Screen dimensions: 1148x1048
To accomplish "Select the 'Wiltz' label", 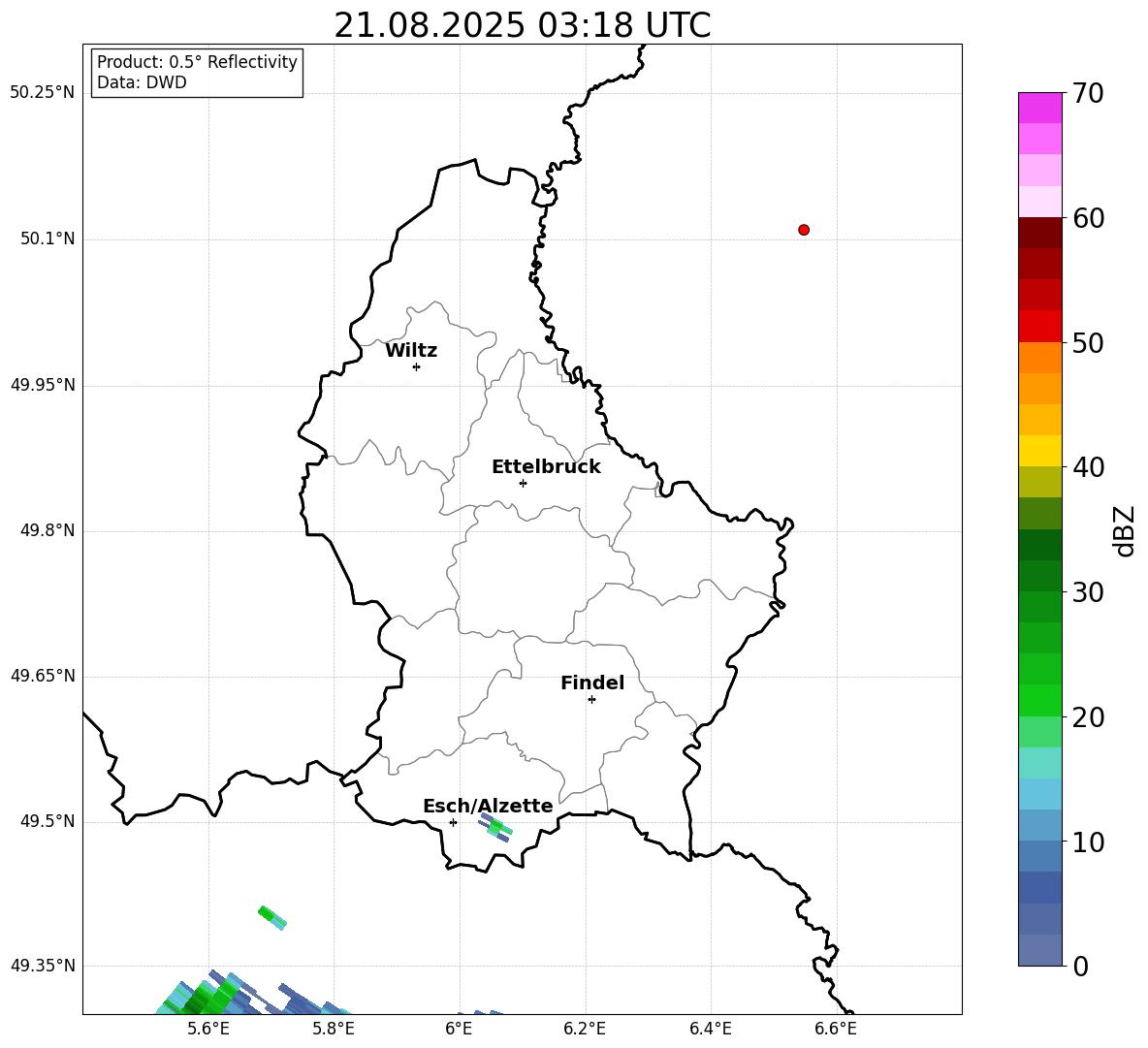I will [411, 351].
